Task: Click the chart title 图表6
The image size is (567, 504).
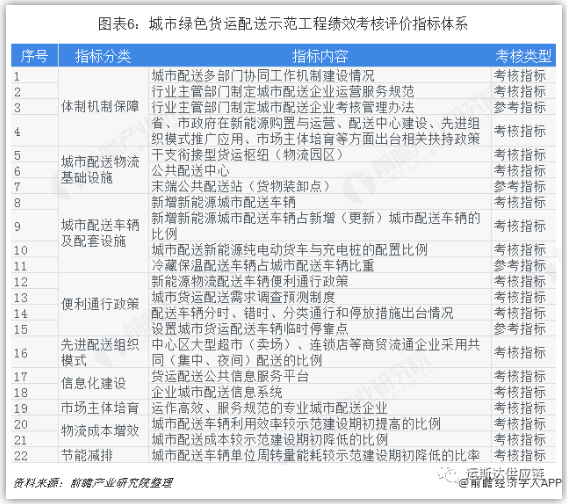Action: pyautogui.click(x=283, y=24)
